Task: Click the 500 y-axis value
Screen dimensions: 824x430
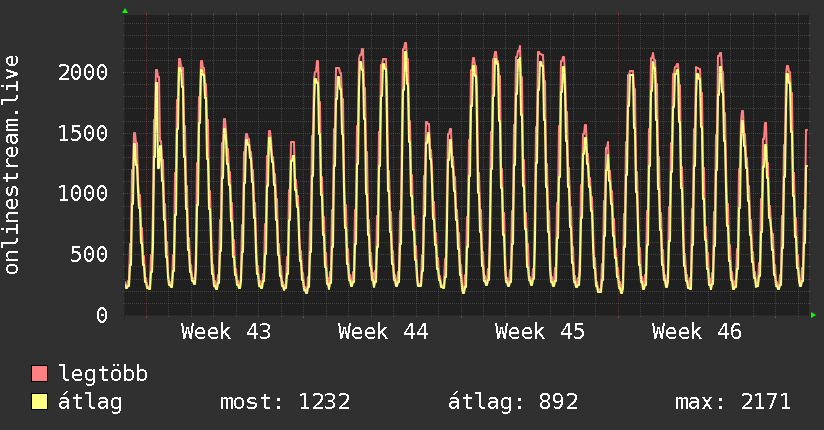Action: click(89, 254)
